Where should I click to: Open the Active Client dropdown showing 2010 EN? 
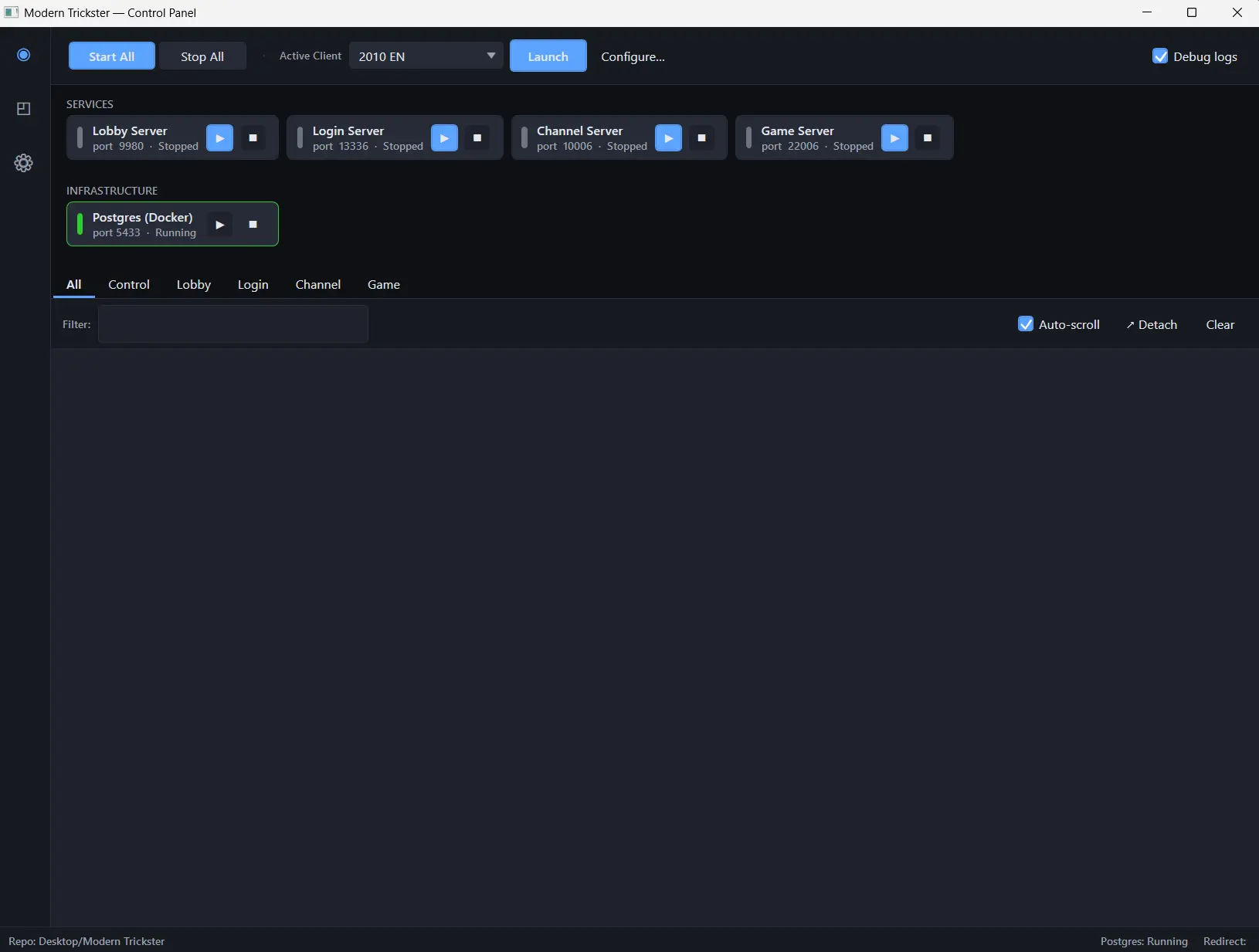(x=426, y=56)
